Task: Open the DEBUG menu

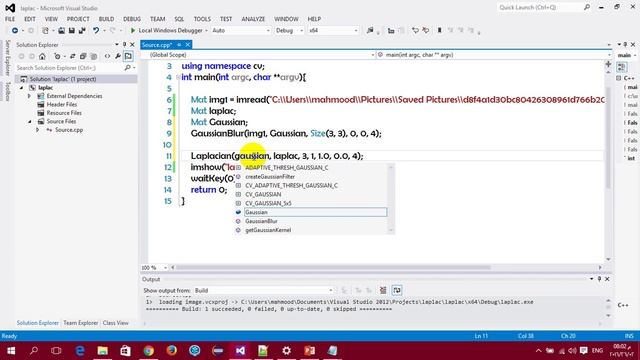Action: coord(132,19)
